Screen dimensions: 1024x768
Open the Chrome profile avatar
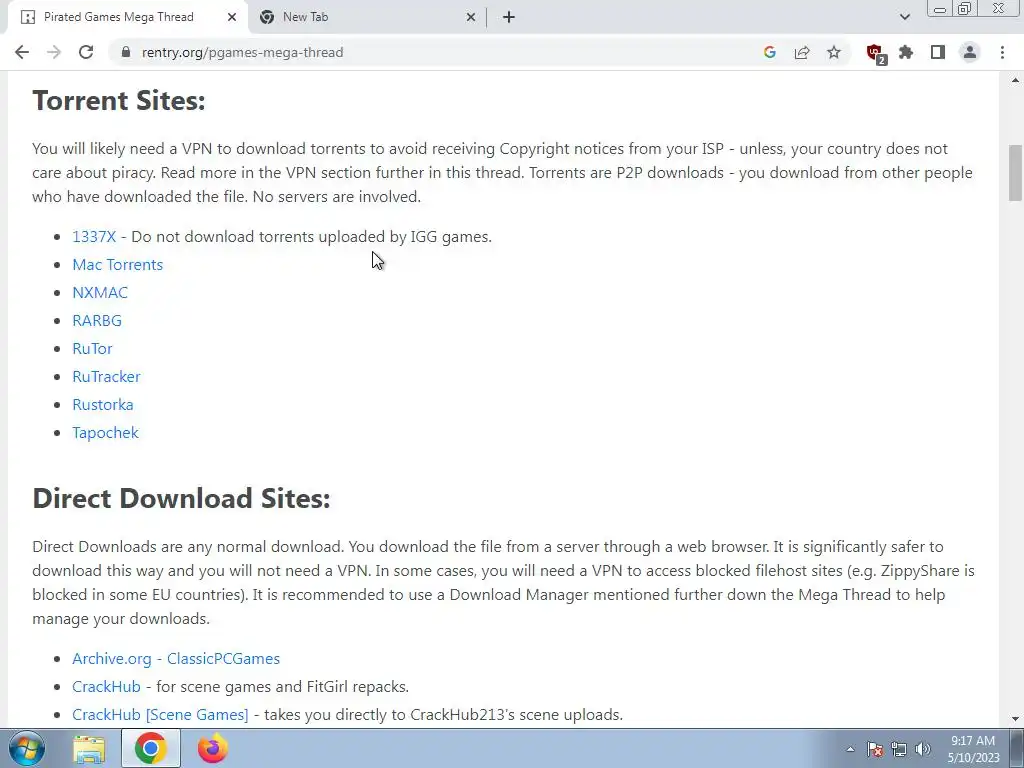970,52
